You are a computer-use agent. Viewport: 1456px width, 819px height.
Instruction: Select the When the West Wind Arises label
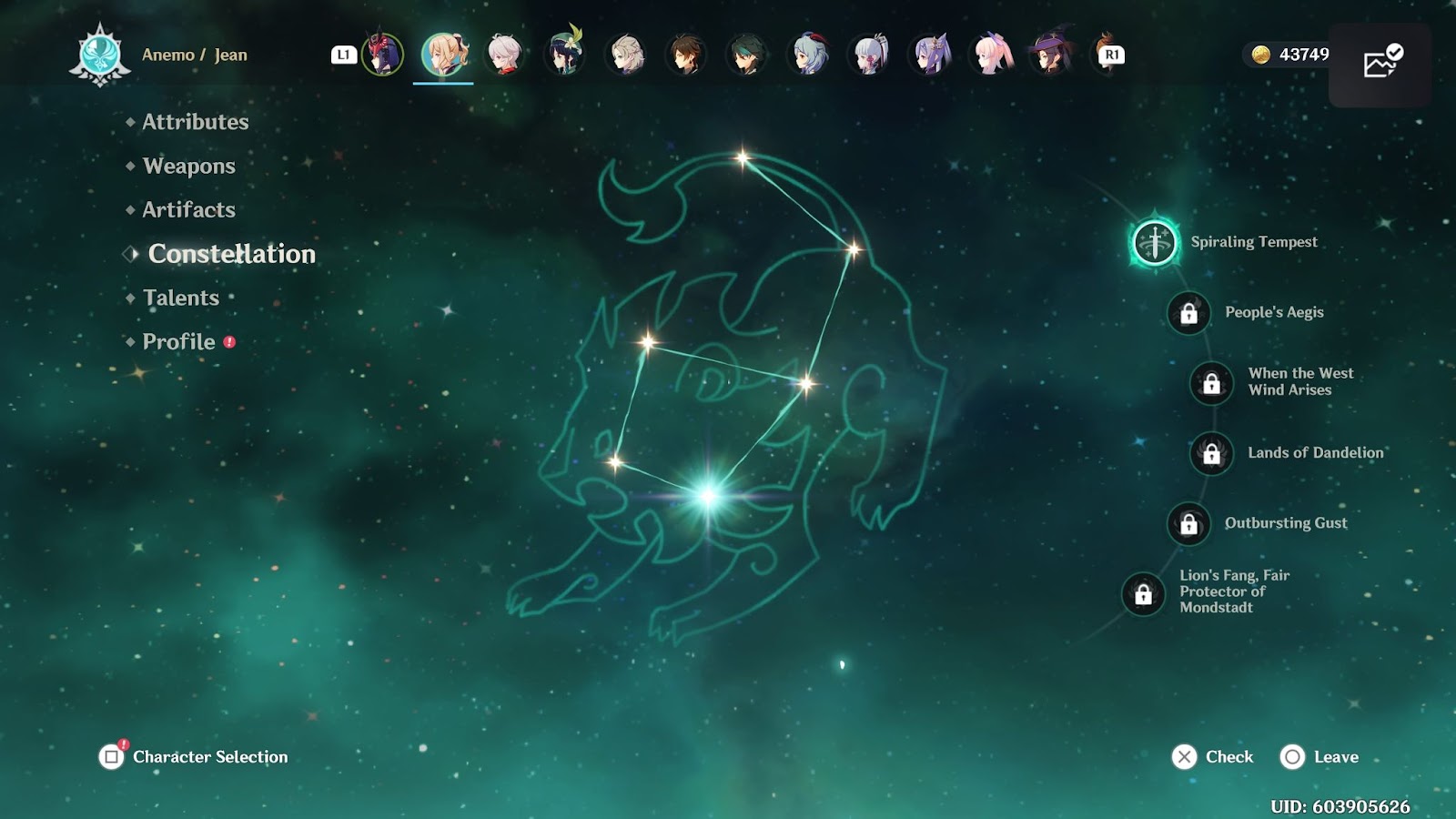[1300, 381]
